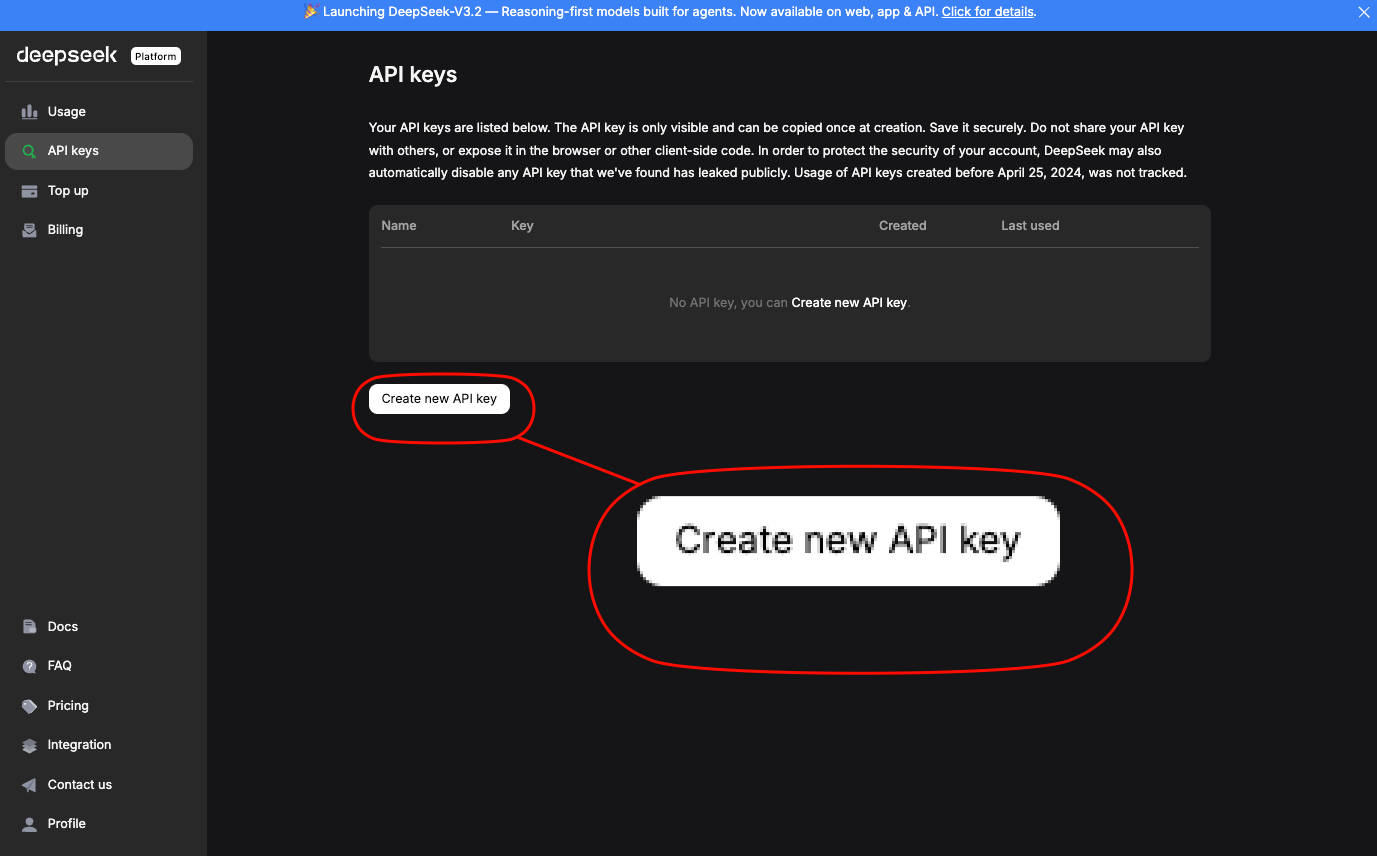
Task: Click the inline Create new API key link in table
Action: pos(849,303)
